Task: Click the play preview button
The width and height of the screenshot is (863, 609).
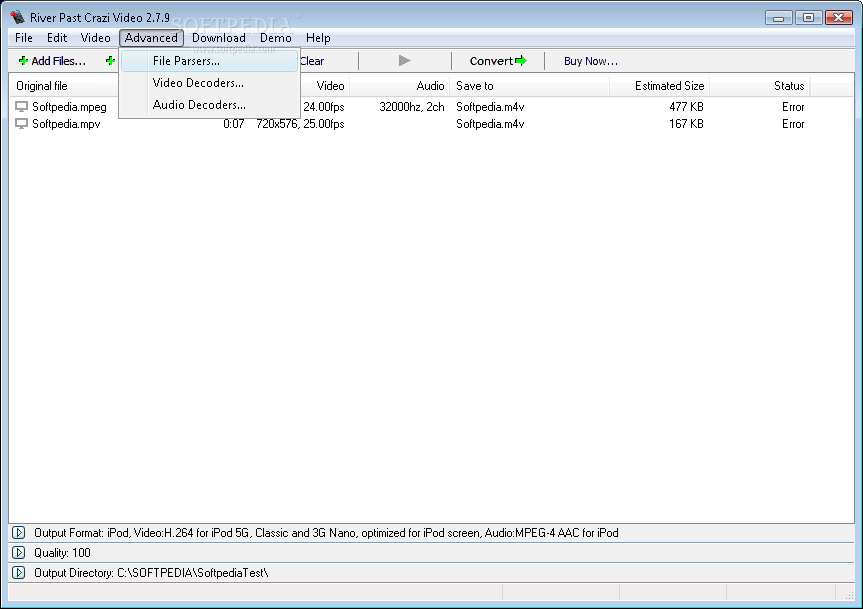Action: tap(405, 61)
